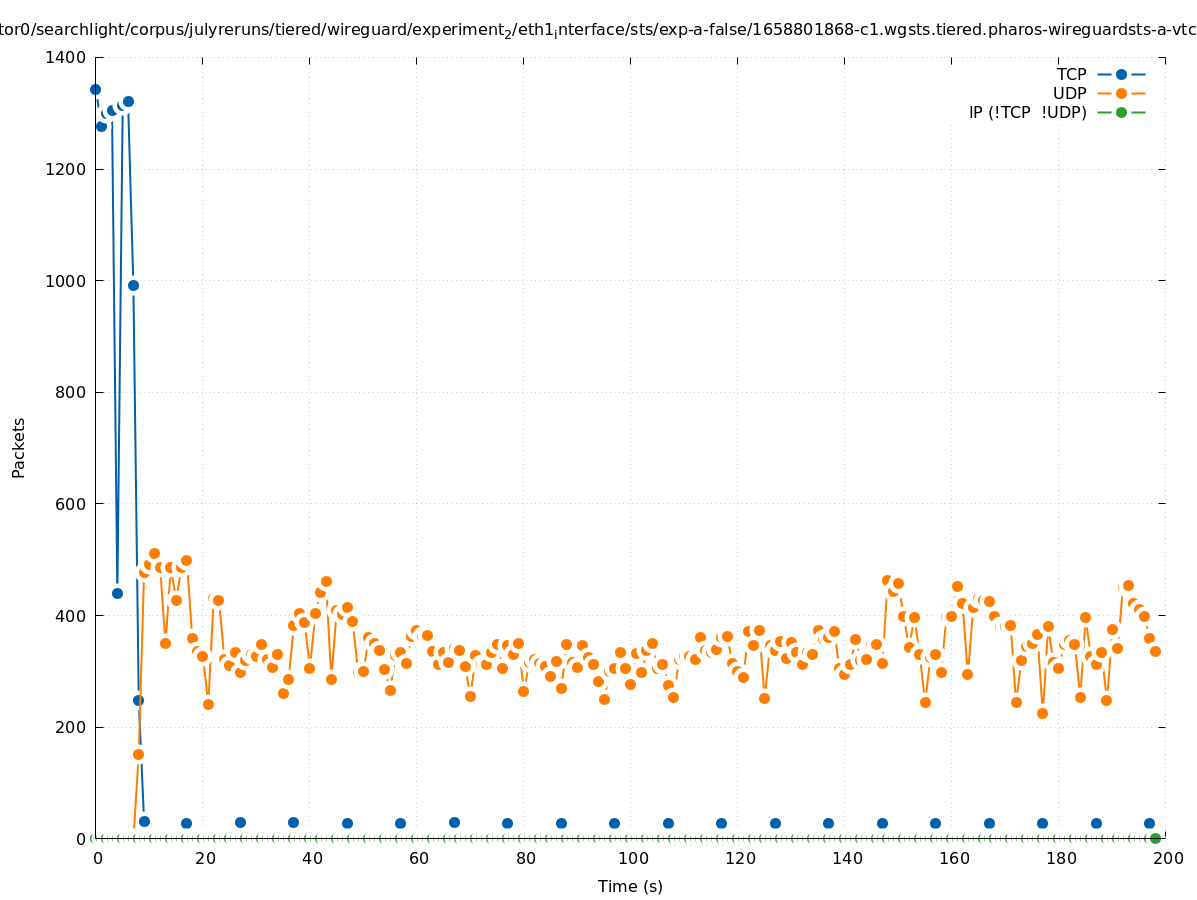Click the Packets y-axis label
This screenshot has width=1197, height=900.
point(19,447)
